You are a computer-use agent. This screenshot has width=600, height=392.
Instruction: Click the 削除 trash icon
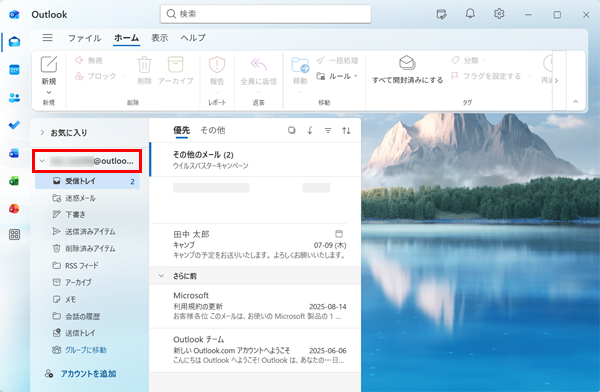(x=145, y=65)
